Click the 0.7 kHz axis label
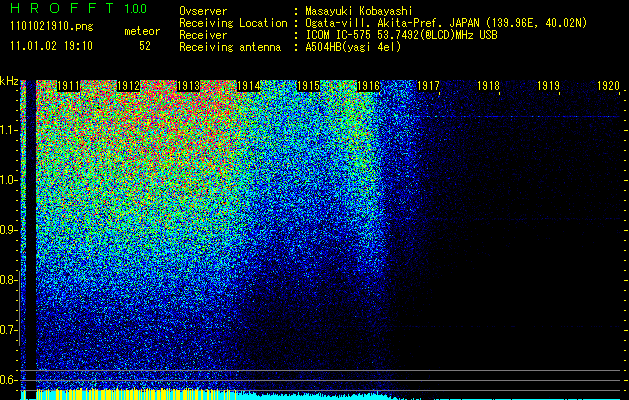The height and width of the screenshot is (400, 629). coord(8,330)
